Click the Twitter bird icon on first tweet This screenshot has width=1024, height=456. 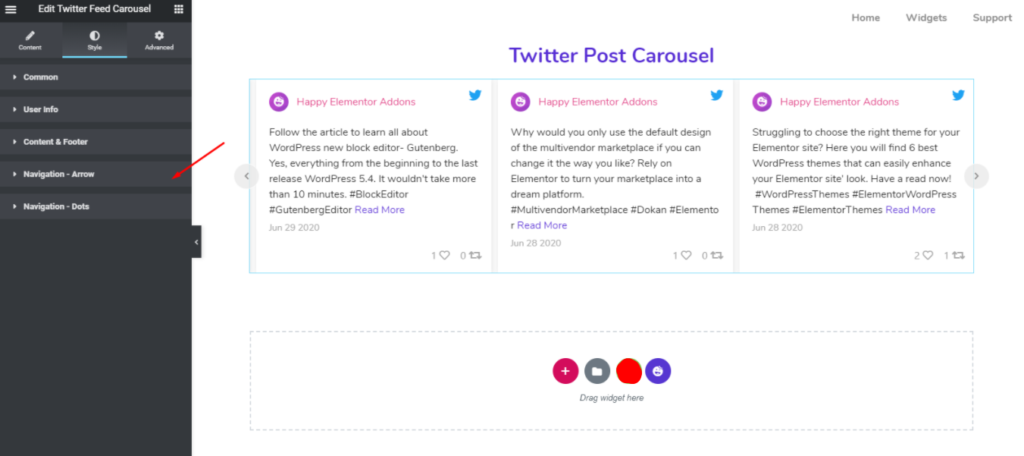[x=475, y=95]
